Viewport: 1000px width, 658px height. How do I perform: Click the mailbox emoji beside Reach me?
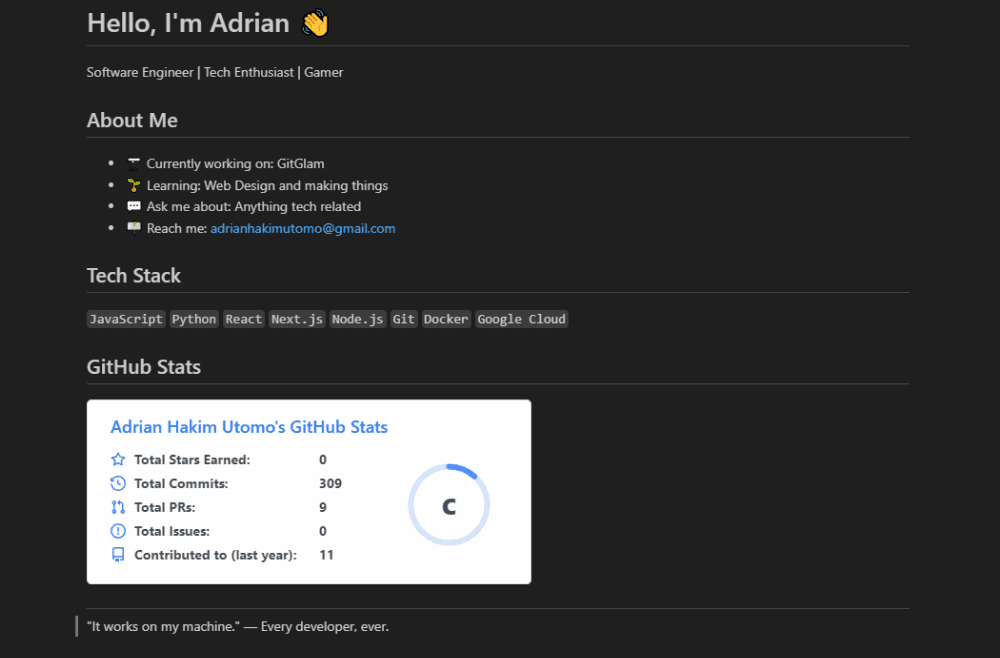[134, 228]
